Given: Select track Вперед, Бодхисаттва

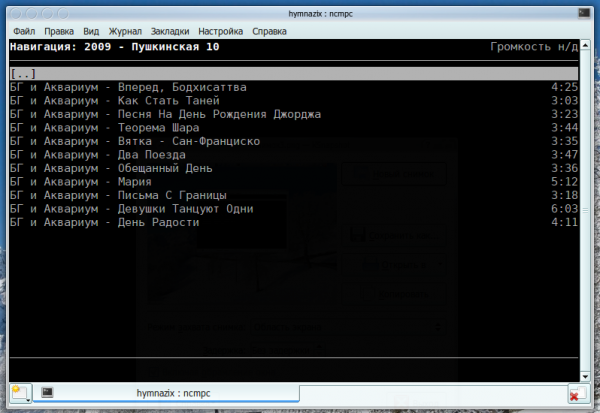Looking at the screenshot, I should coord(294,87).
